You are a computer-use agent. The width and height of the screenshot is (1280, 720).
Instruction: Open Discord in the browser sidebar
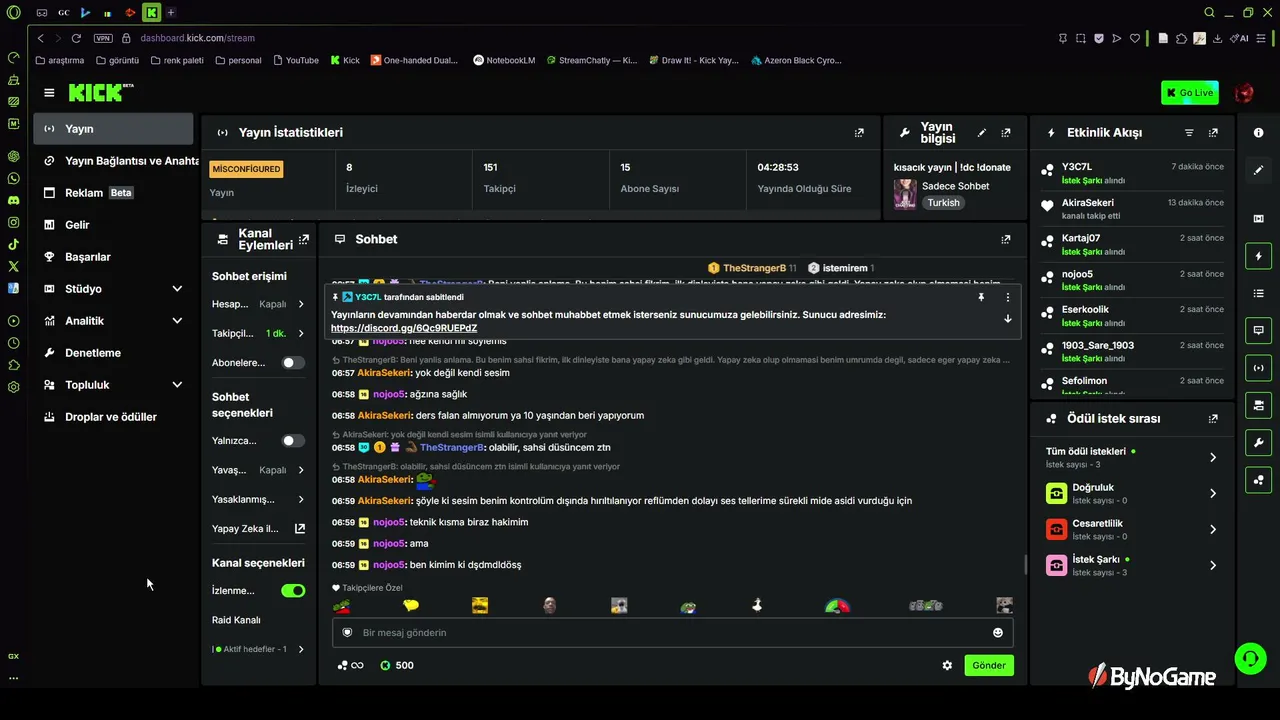[x=13, y=200]
